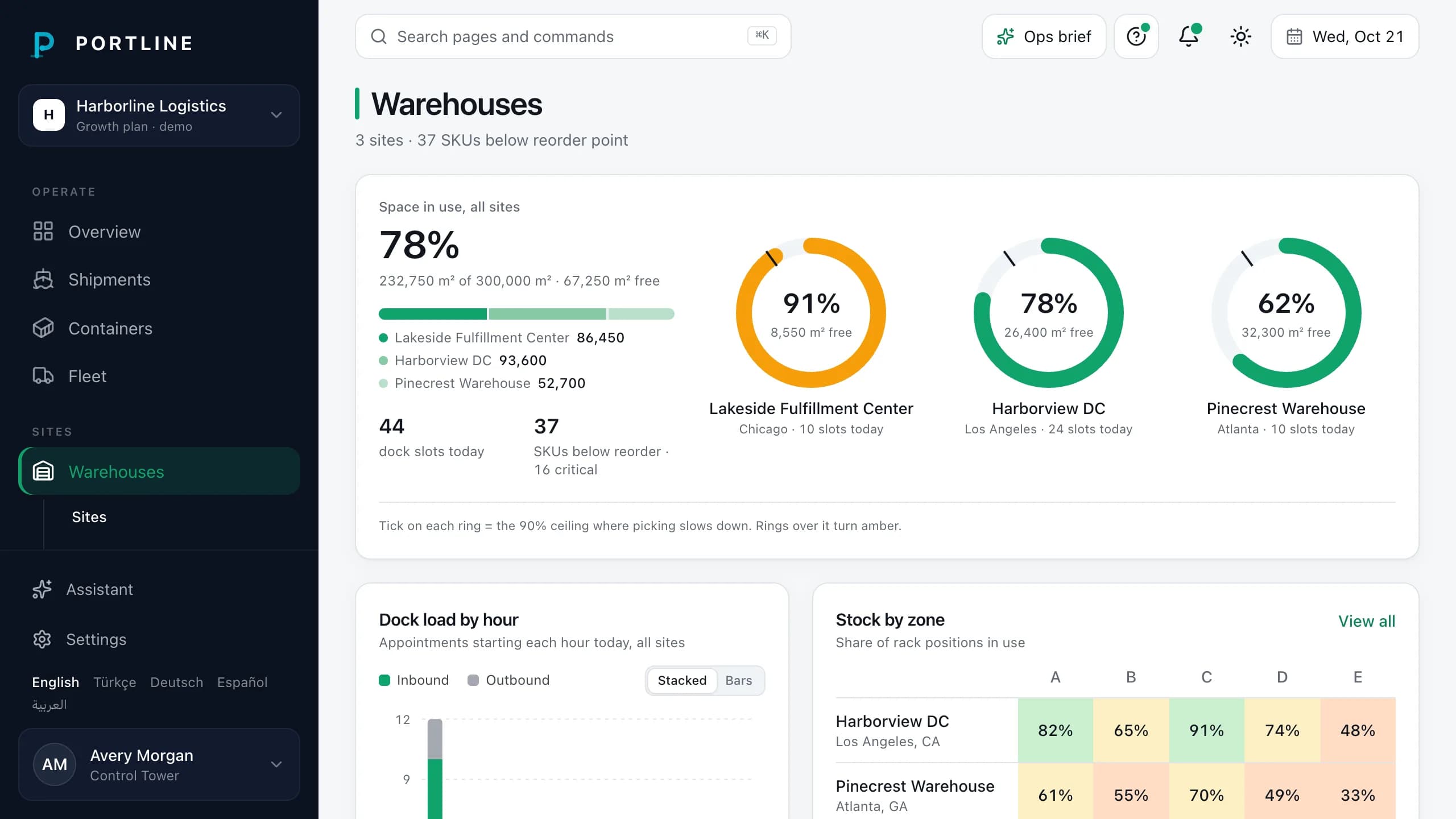
Task: Toggle light theme sun icon
Action: pos(1240,36)
